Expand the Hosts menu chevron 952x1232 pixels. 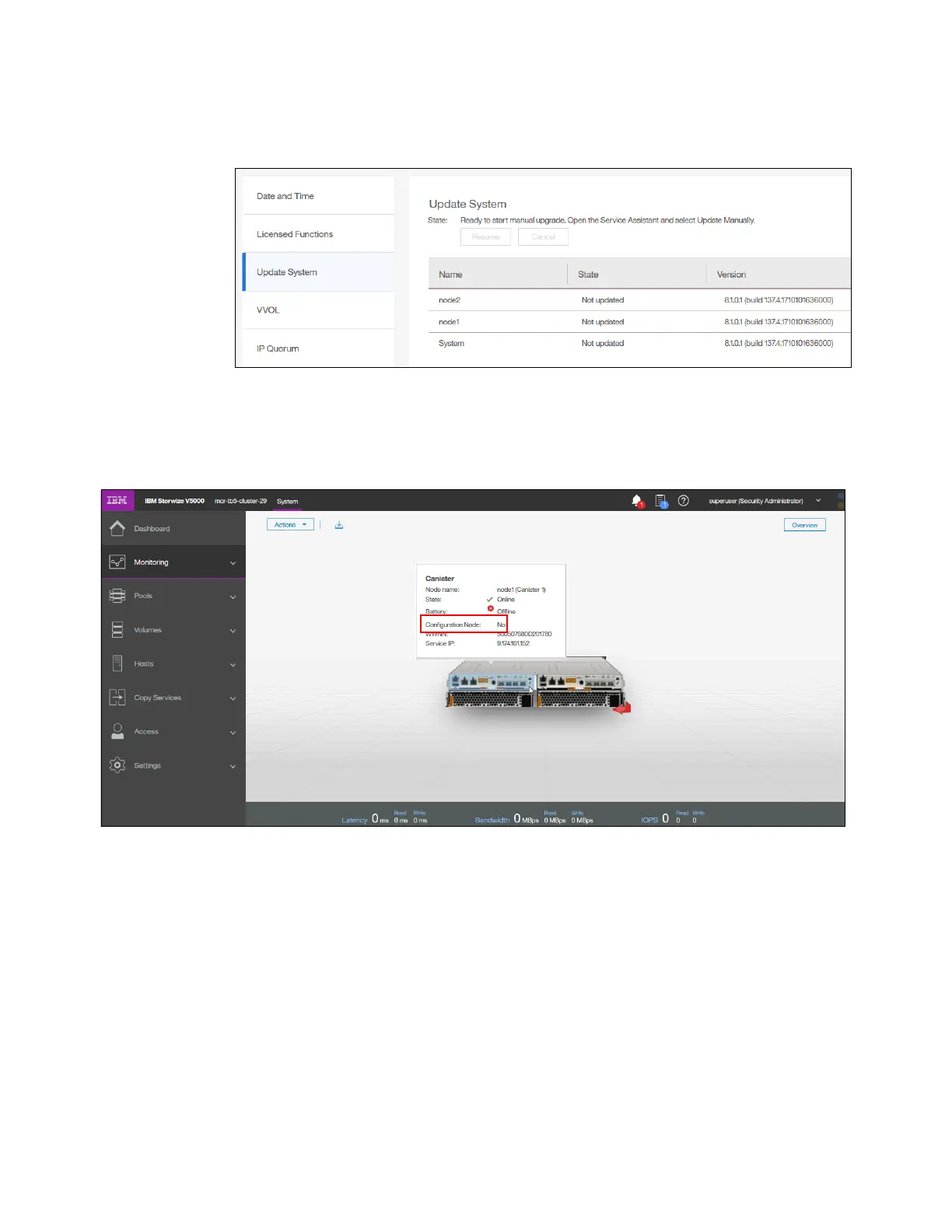pos(233,665)
